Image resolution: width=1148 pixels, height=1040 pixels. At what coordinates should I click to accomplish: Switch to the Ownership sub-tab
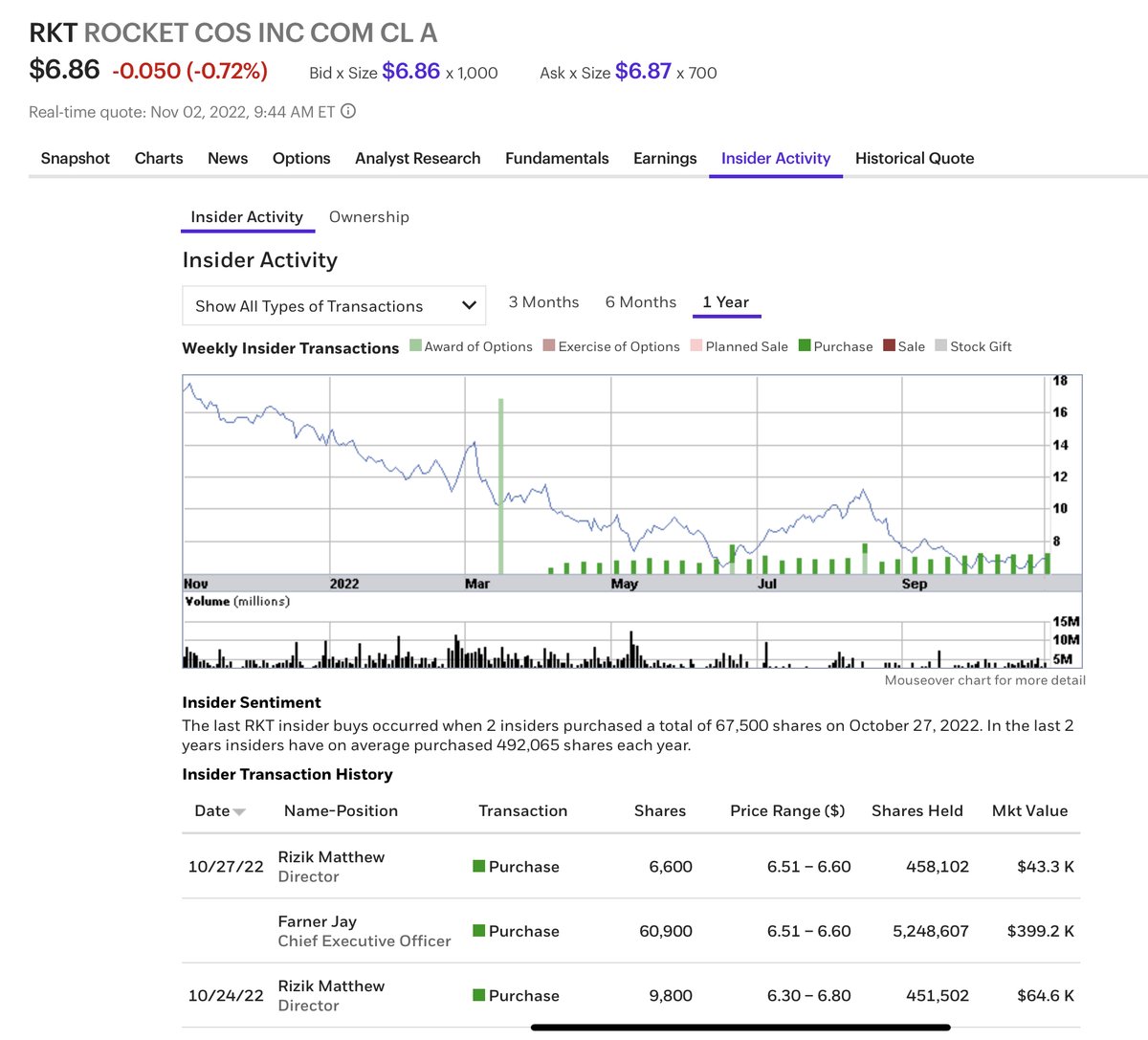[x=369, y=217]
